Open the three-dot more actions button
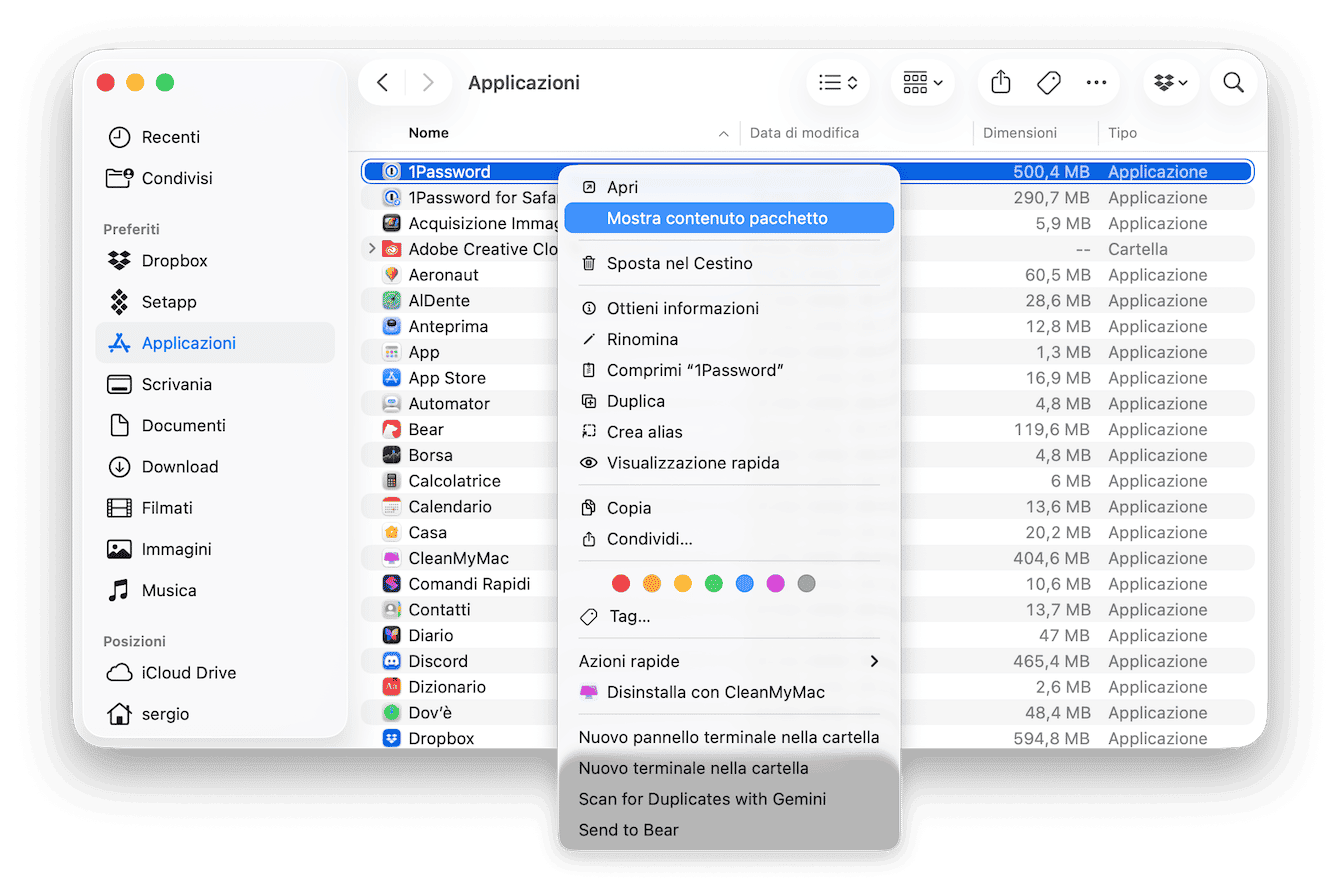The width and height of the screenshot is (1340, 886). click(1096, 83)
